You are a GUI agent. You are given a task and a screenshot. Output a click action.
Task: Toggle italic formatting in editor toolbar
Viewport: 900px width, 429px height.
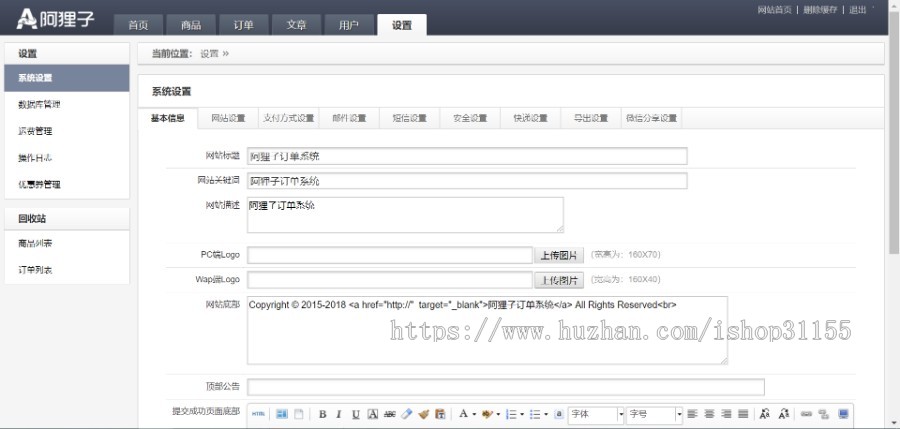pyautogui.click(x=339, y=414)
